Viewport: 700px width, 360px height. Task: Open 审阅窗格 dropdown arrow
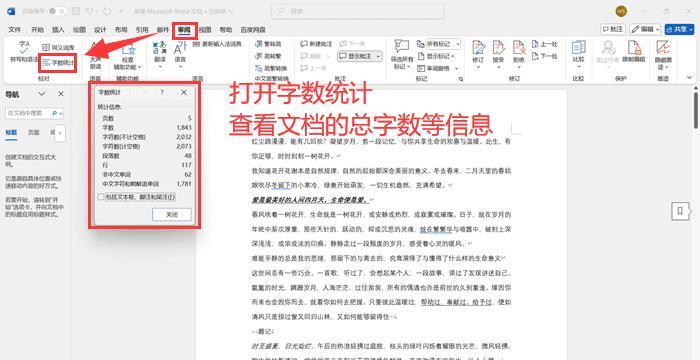pos(457,68)
